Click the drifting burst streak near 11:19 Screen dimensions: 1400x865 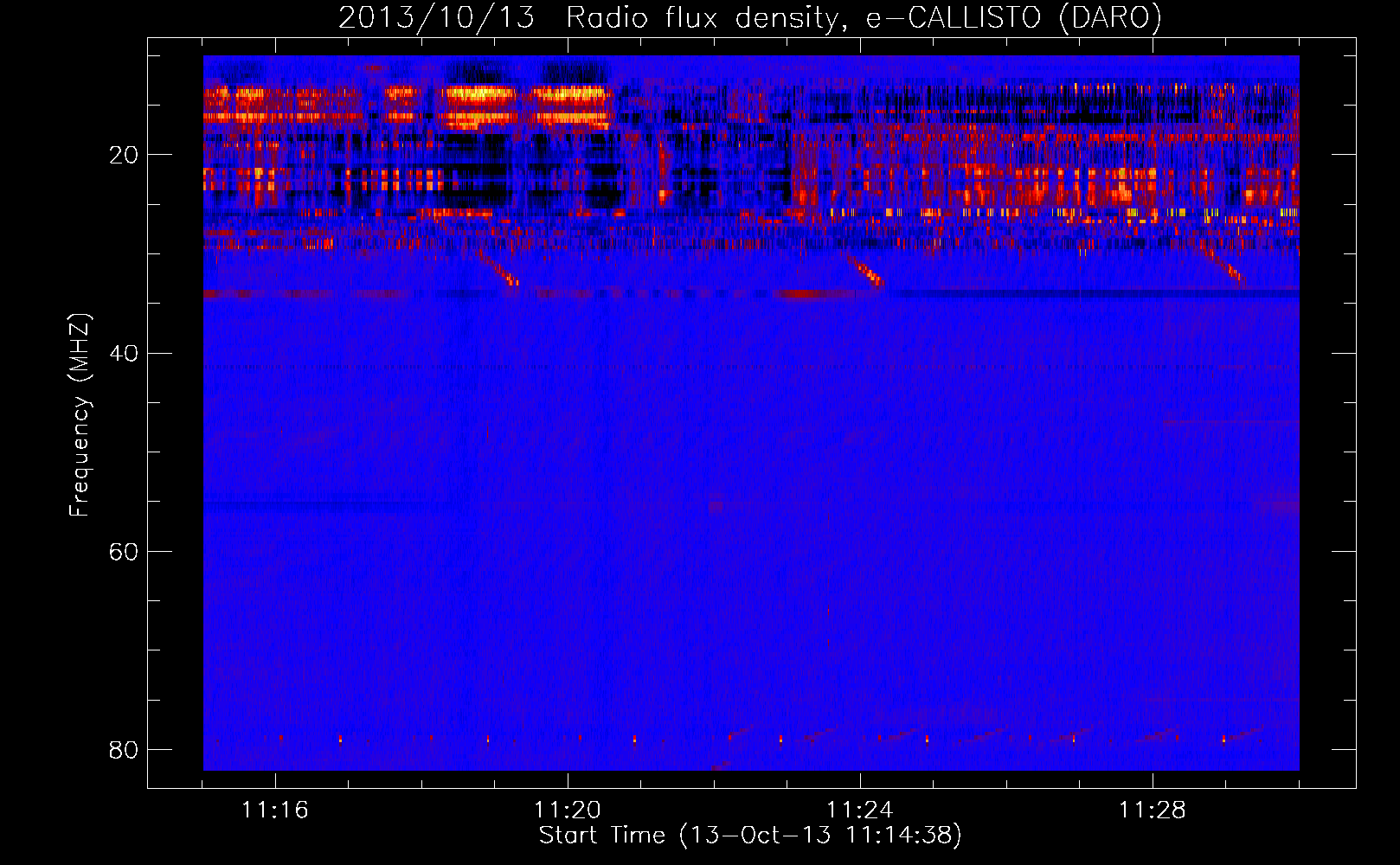point(498,266)
